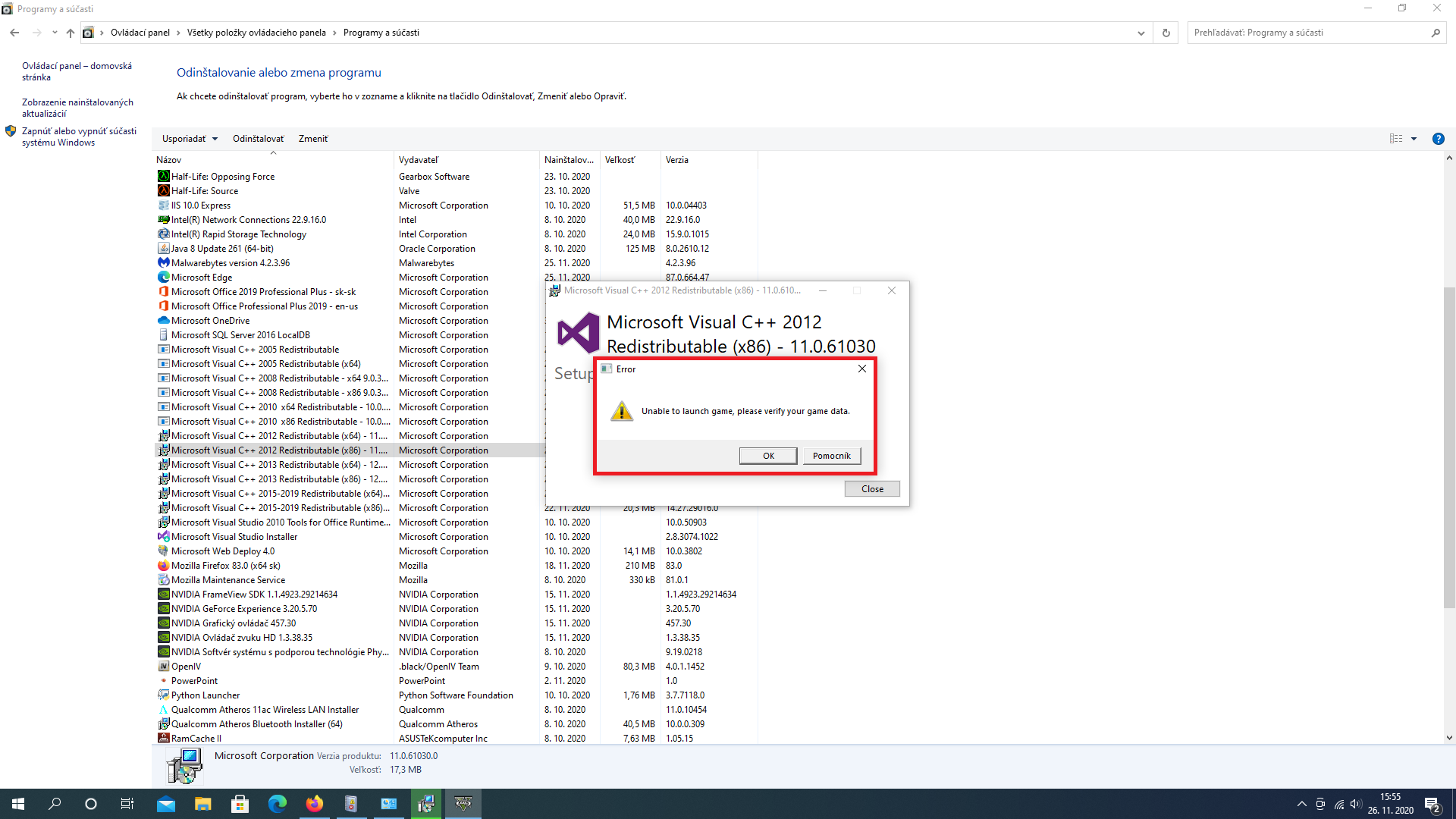
Task: Sort by Verzia column header
Action: tap(709, 160)
